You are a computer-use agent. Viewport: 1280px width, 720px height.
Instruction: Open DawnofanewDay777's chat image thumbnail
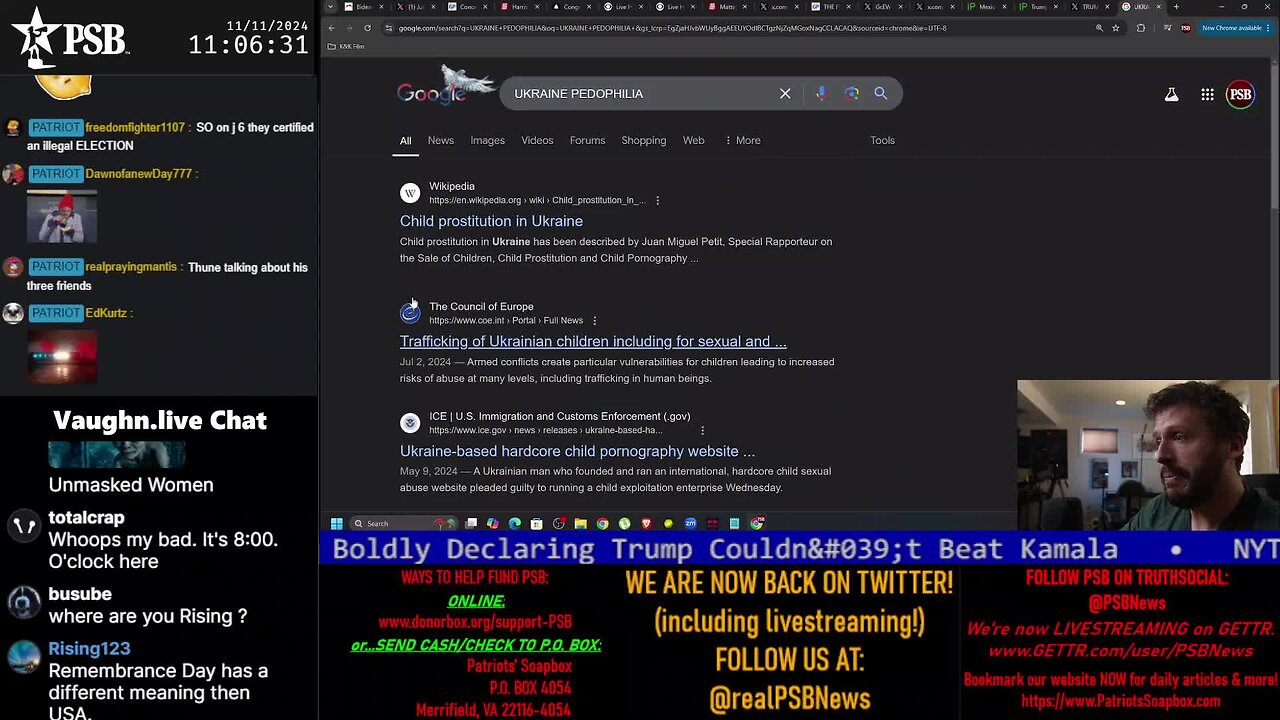(x=62, y=217)
